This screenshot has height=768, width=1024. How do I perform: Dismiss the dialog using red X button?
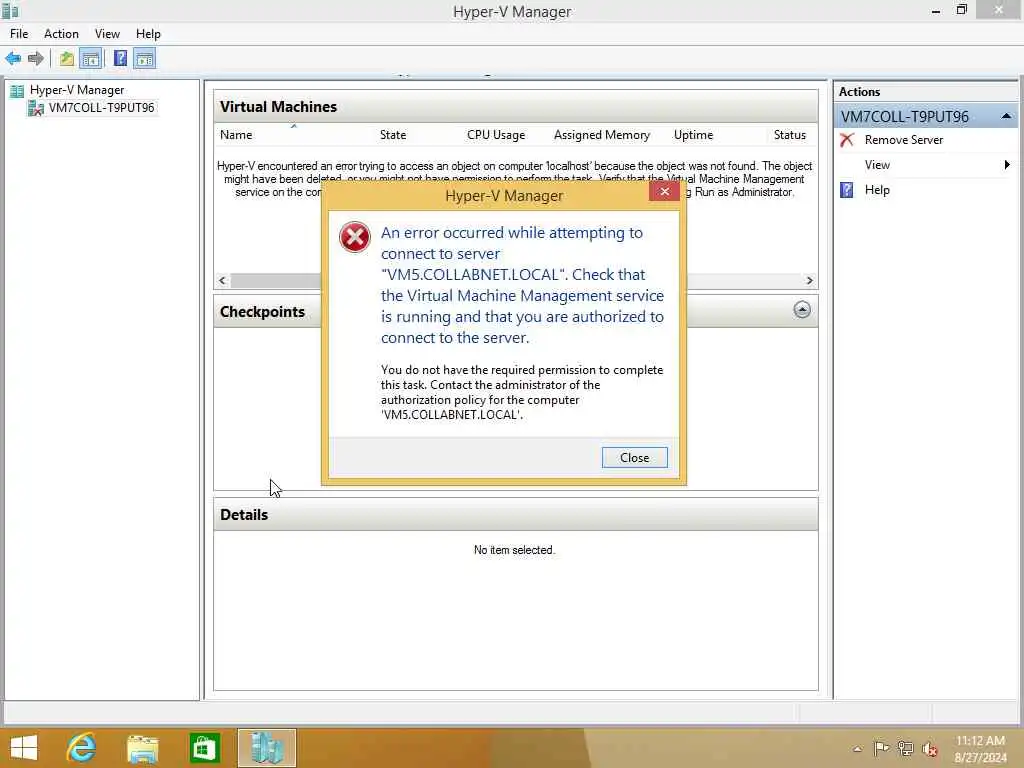click(x=664, y=191)
